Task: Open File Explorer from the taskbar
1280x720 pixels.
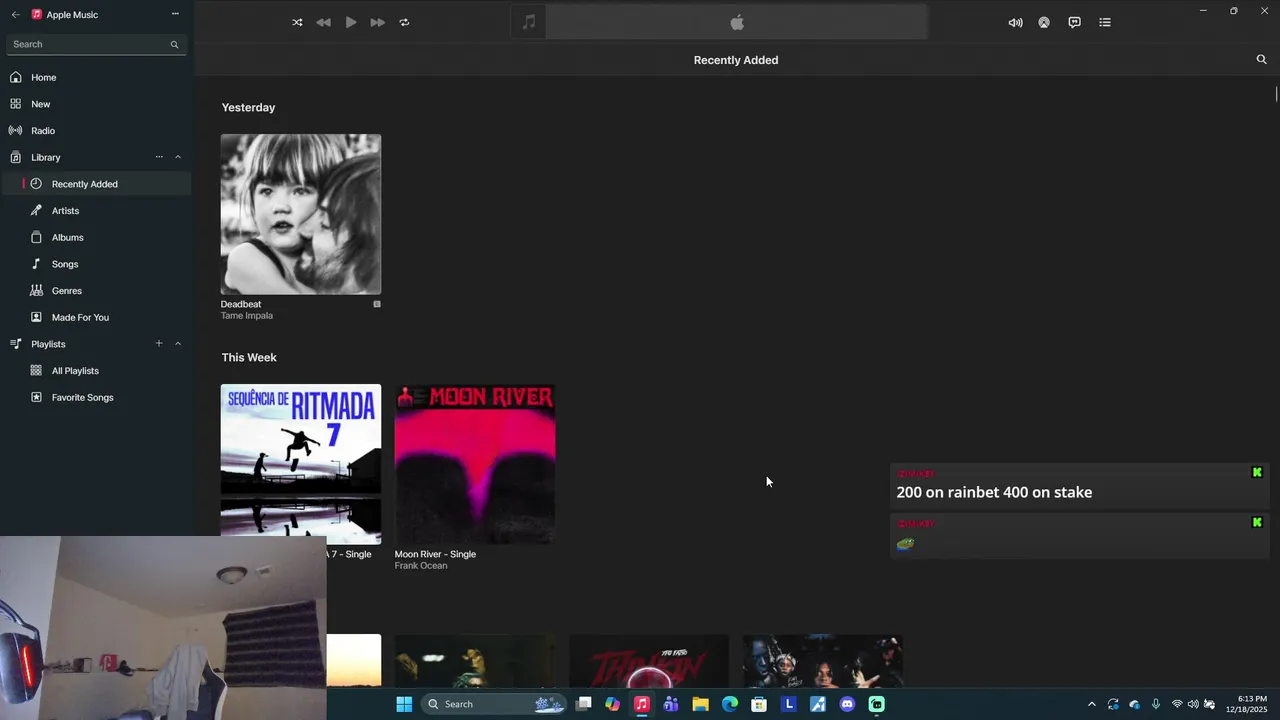Action: tap(701, 704)
